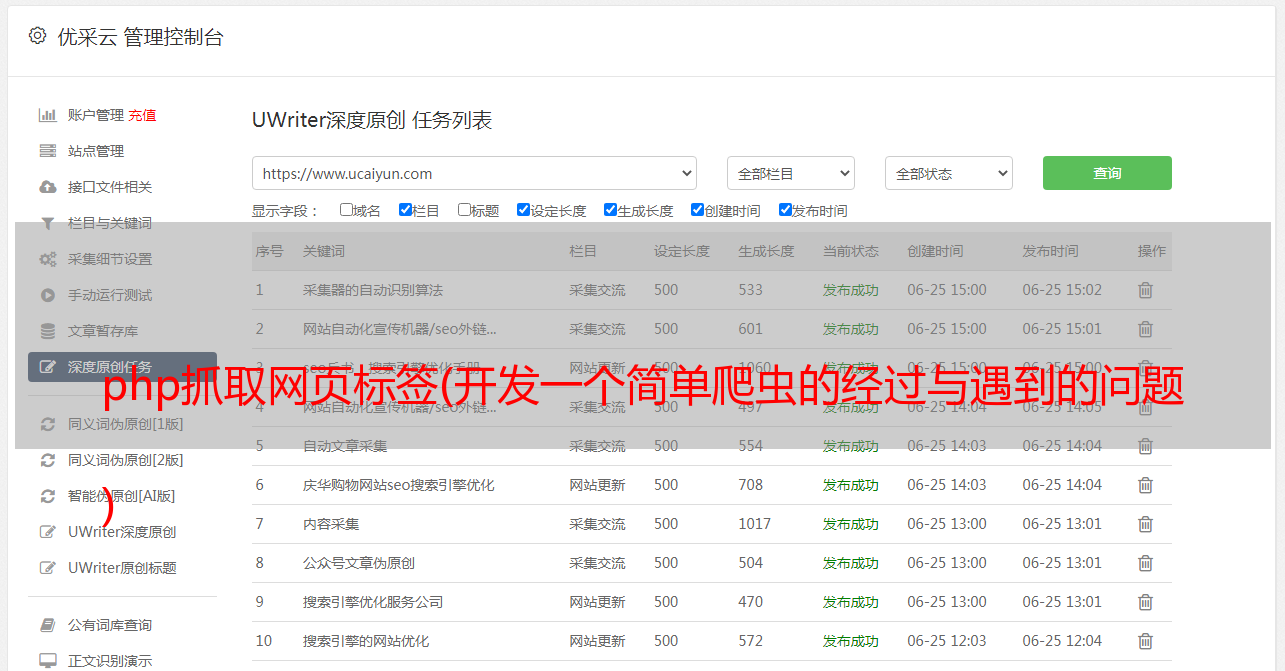This screenshot has height=671, width=1285.
Task: Toggle the 生成长度 display field checkbox
Action: [x=610, y=210]
